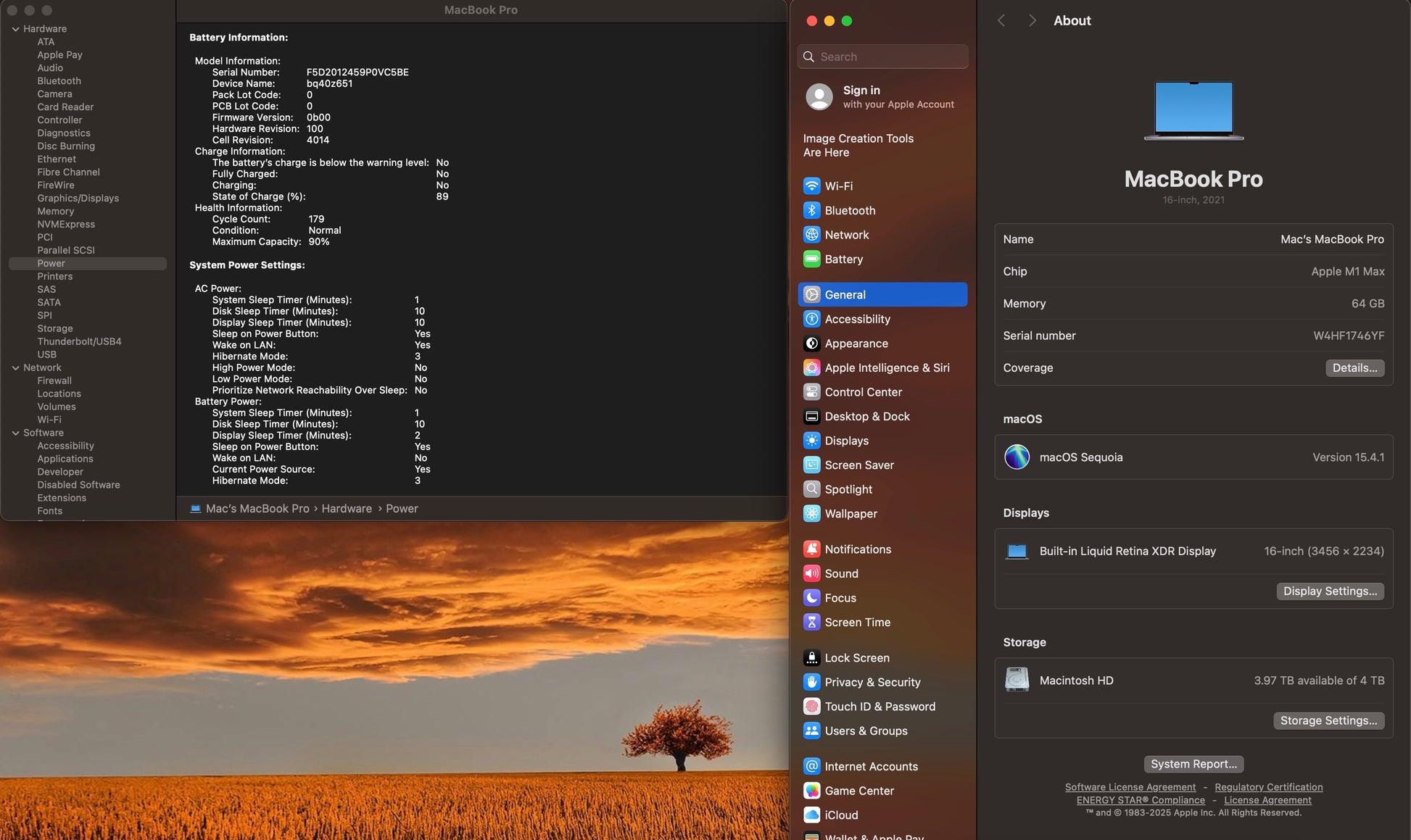Click the back navigation chevron
Screen dimensions: 1411x840
pos(1001,20)
